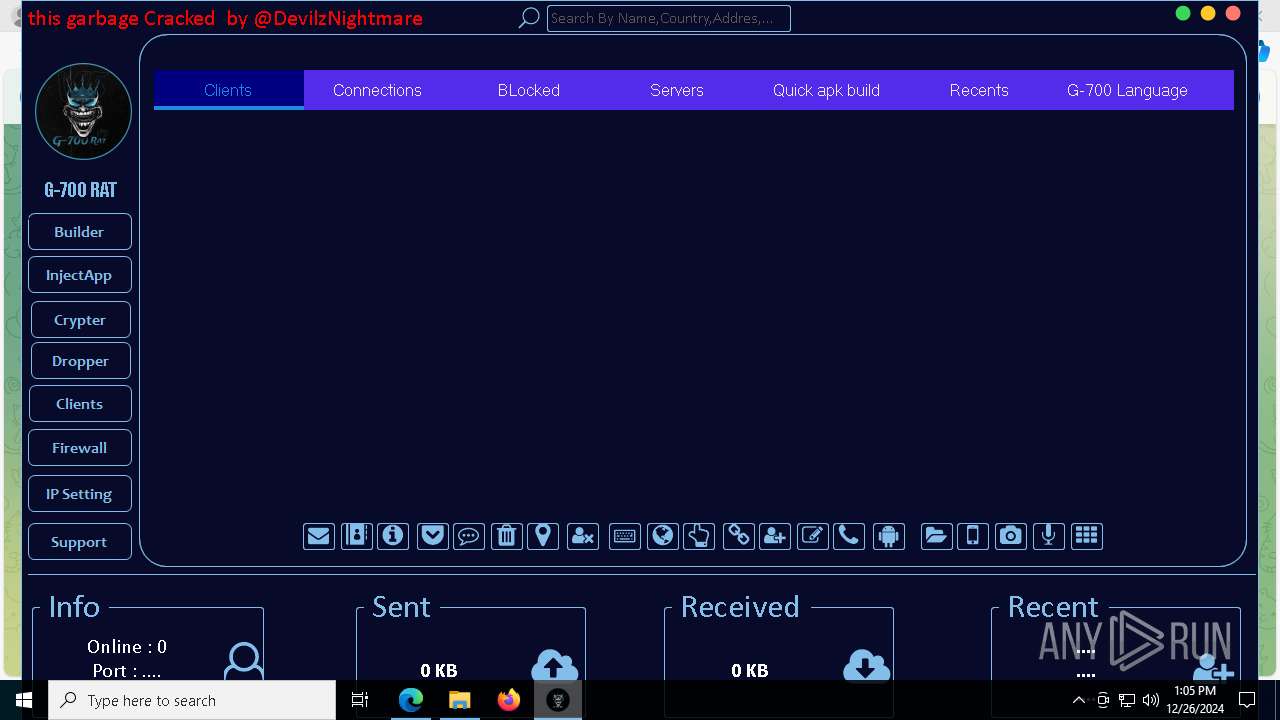Click the yellow window circle button

click(x=1208, y=13)
